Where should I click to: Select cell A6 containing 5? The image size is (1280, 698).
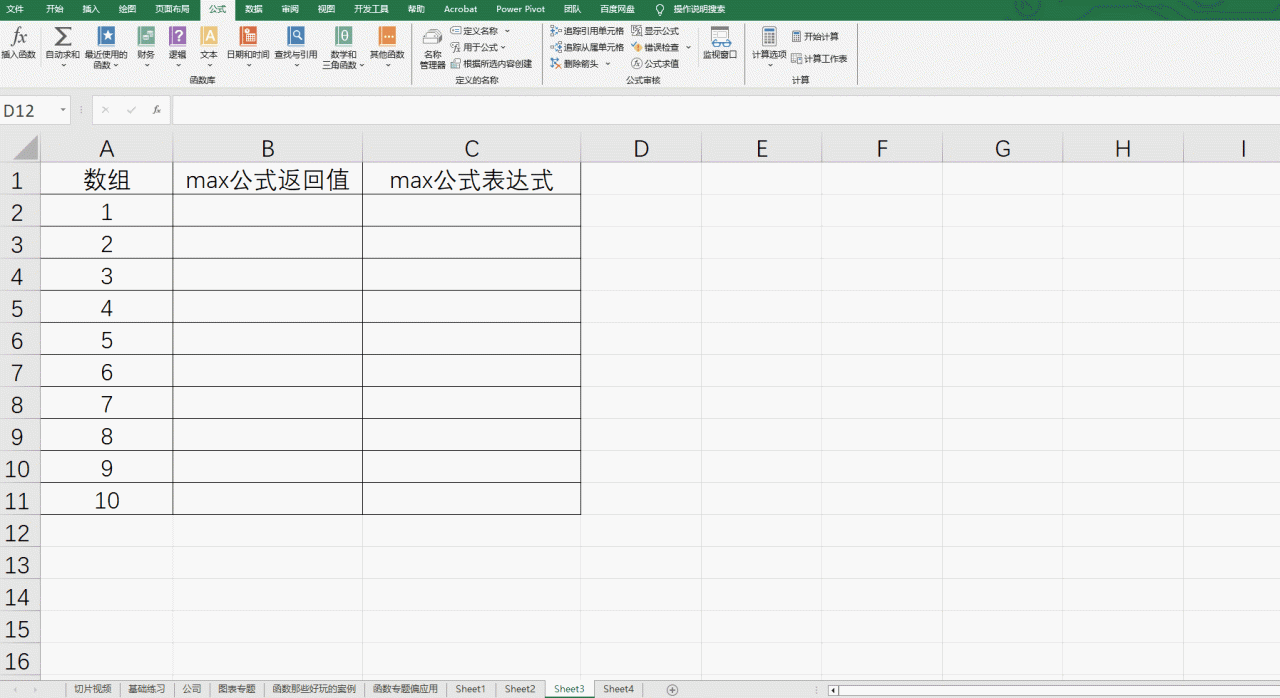pos(106,340)
